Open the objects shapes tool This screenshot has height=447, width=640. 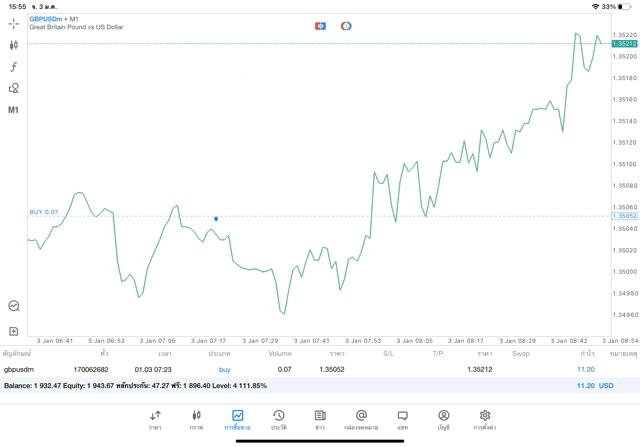point(14,88)
